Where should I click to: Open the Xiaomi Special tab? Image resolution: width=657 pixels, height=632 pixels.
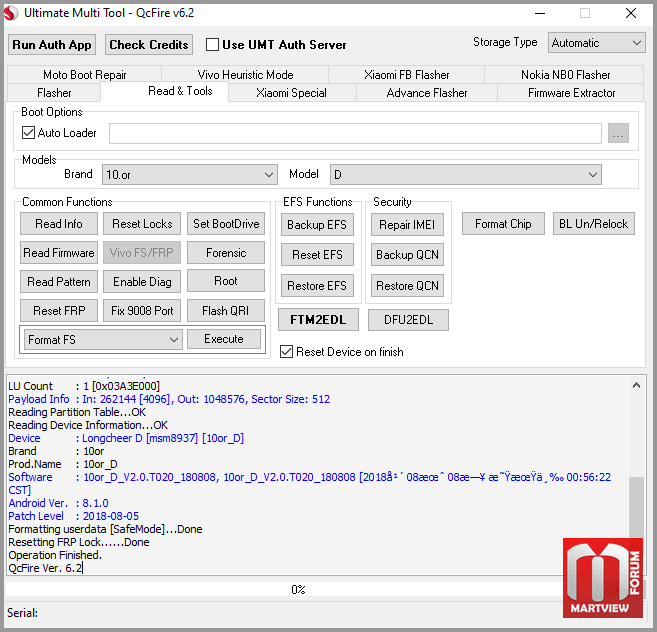(x=291, y=93)
